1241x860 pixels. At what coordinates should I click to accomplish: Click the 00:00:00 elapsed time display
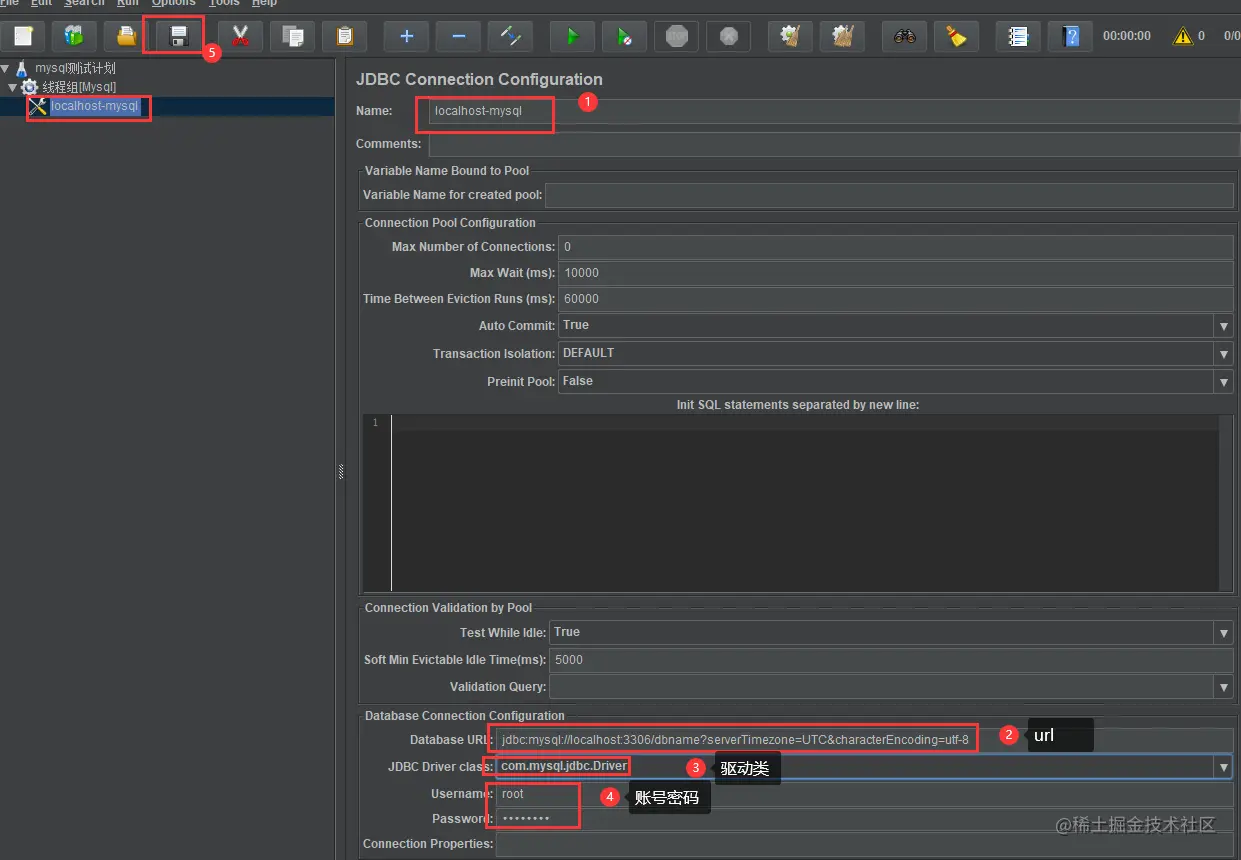point(1127,36)
